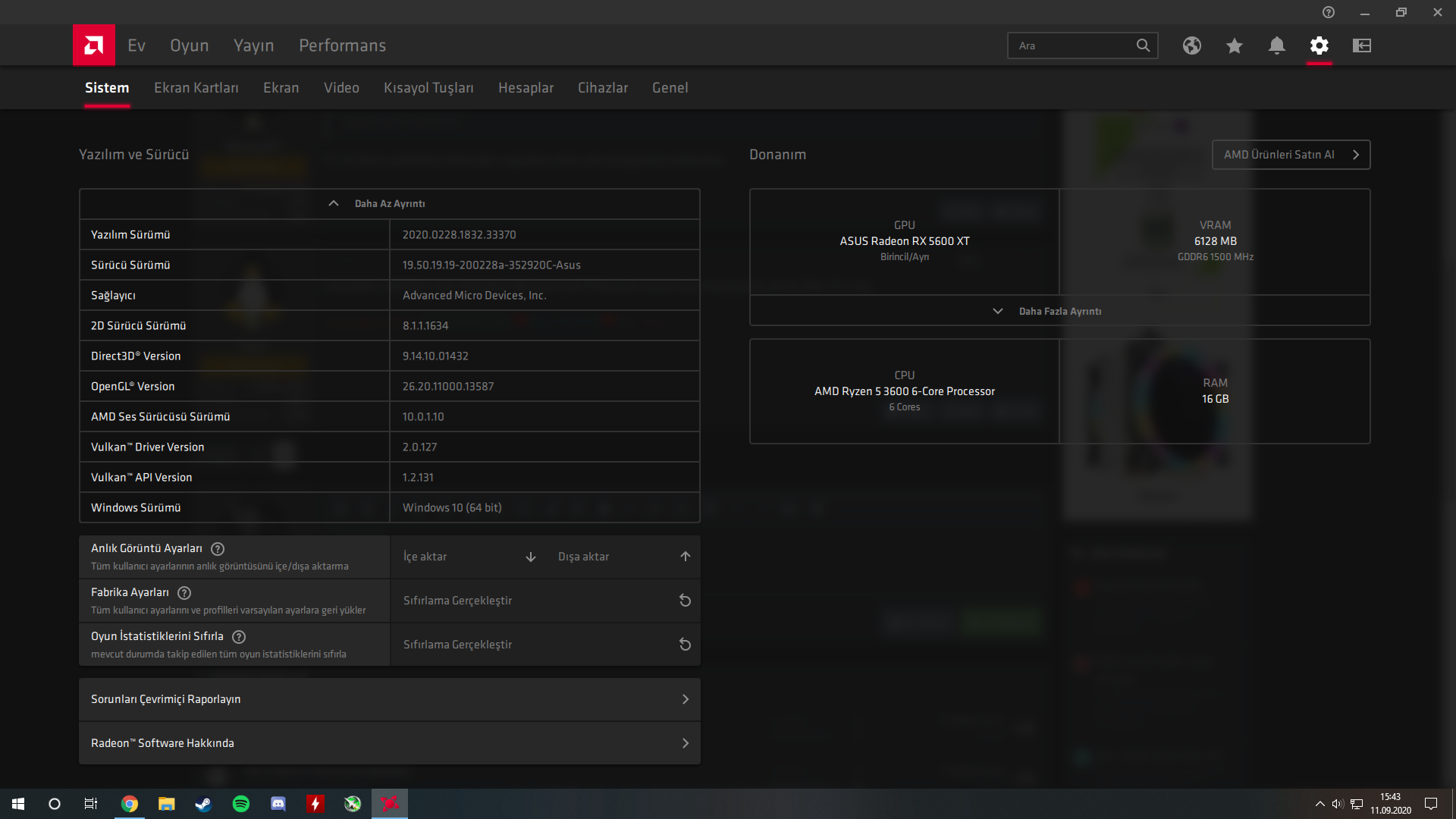Click the Dışa aktar up arrow icon
Screen dimensions: 1456x819
[686, 557]
